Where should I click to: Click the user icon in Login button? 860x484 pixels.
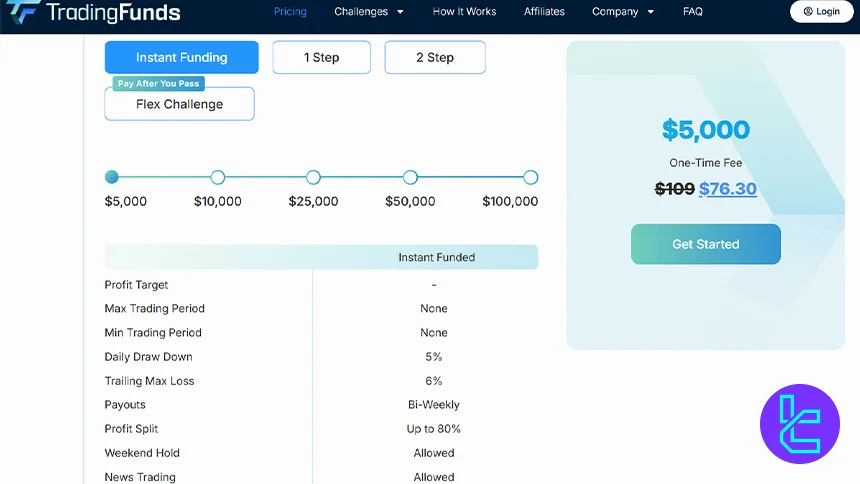tap(808, 12)
